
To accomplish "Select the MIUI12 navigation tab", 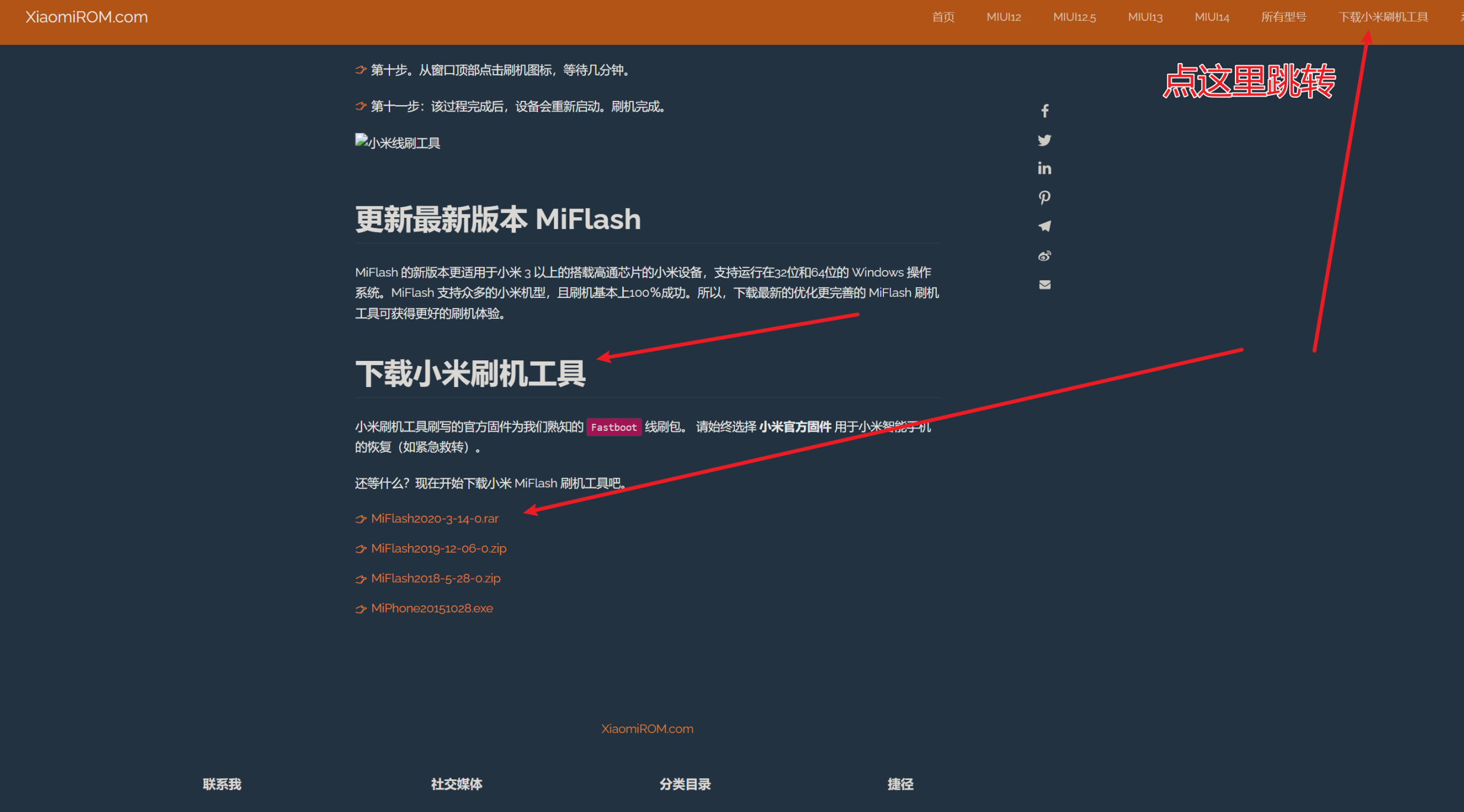I will (x=1003, y=17).
